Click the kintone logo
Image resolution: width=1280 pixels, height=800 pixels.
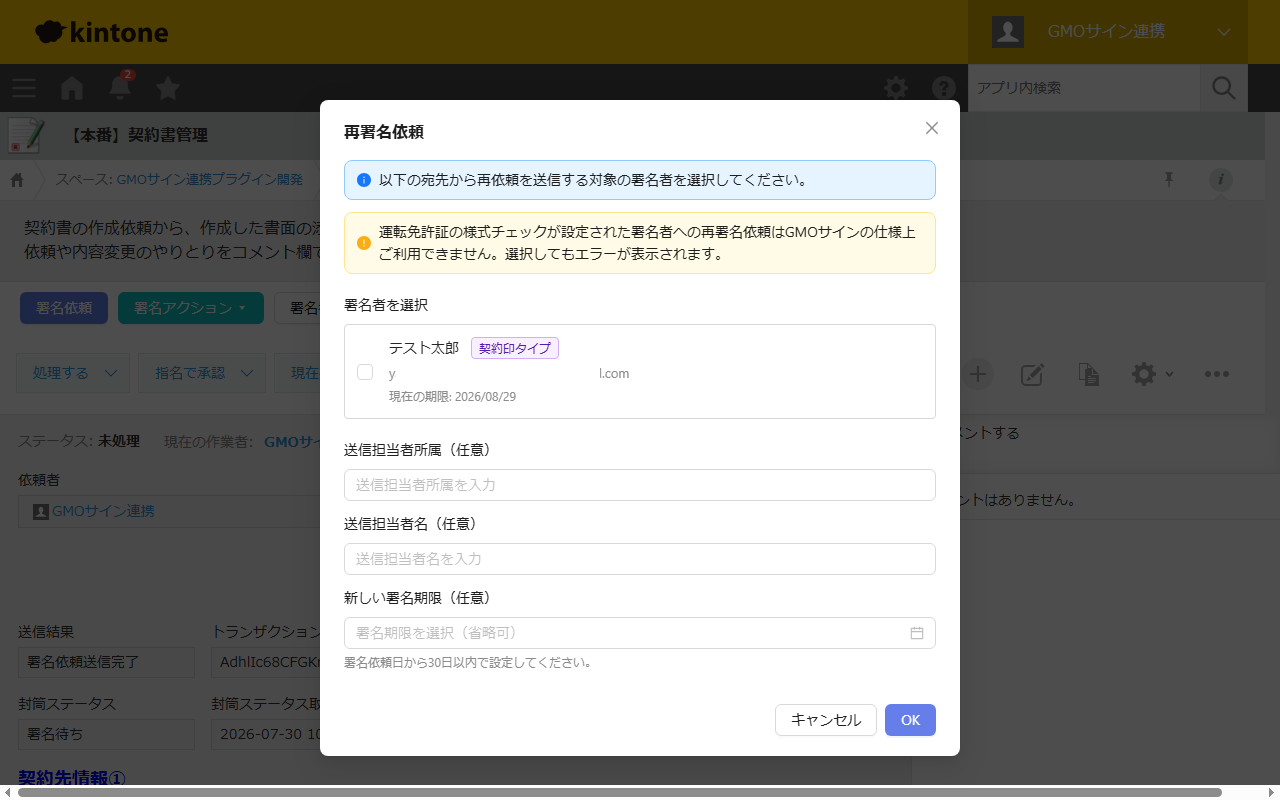pos(101,32)
